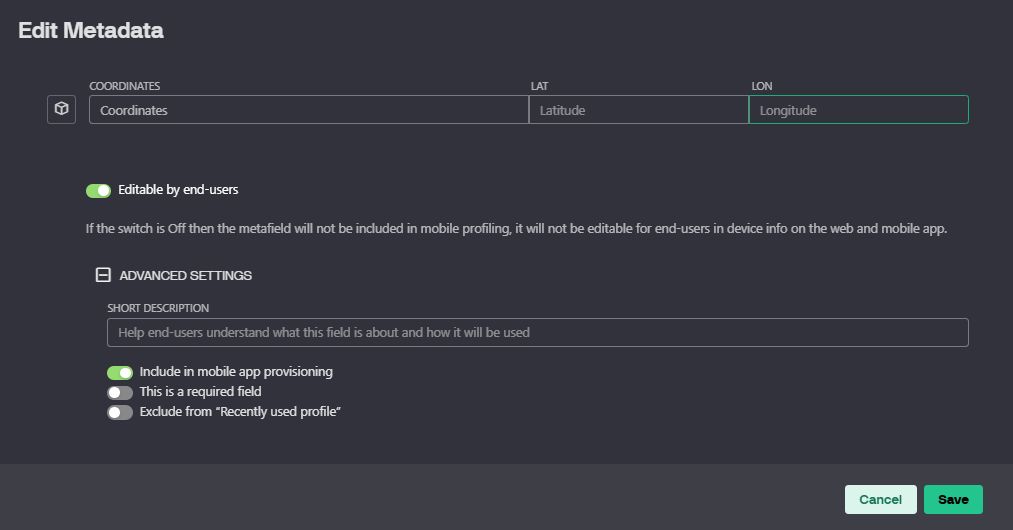Click the Edit Metadata dialog title
Viewport: 1013px width, 530px height.
click(x=90, y=30)
